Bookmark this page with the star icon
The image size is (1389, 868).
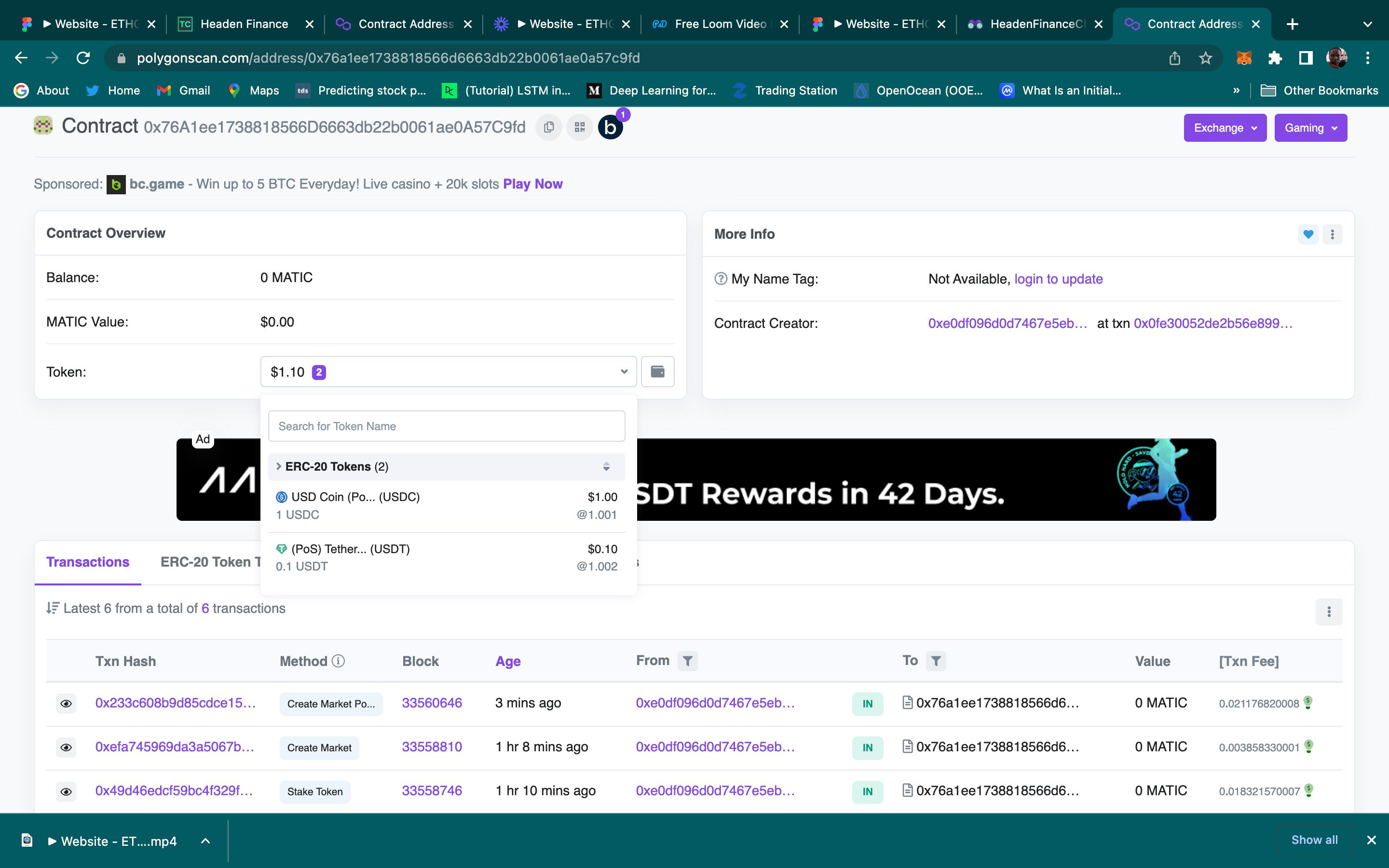(x=1205, y=58)
